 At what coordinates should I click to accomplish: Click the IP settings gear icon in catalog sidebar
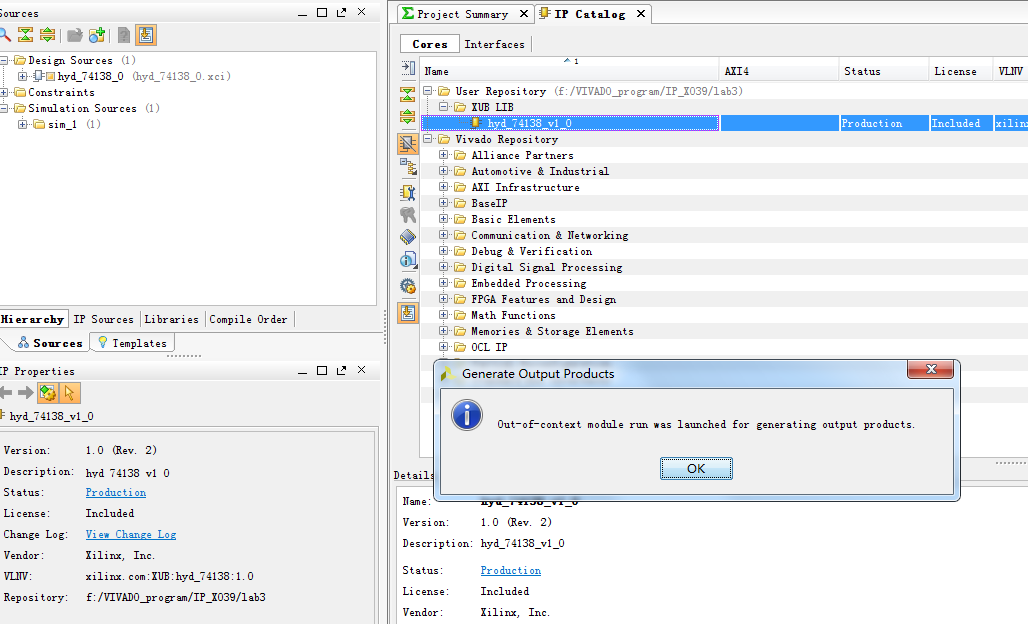(408, 286)
